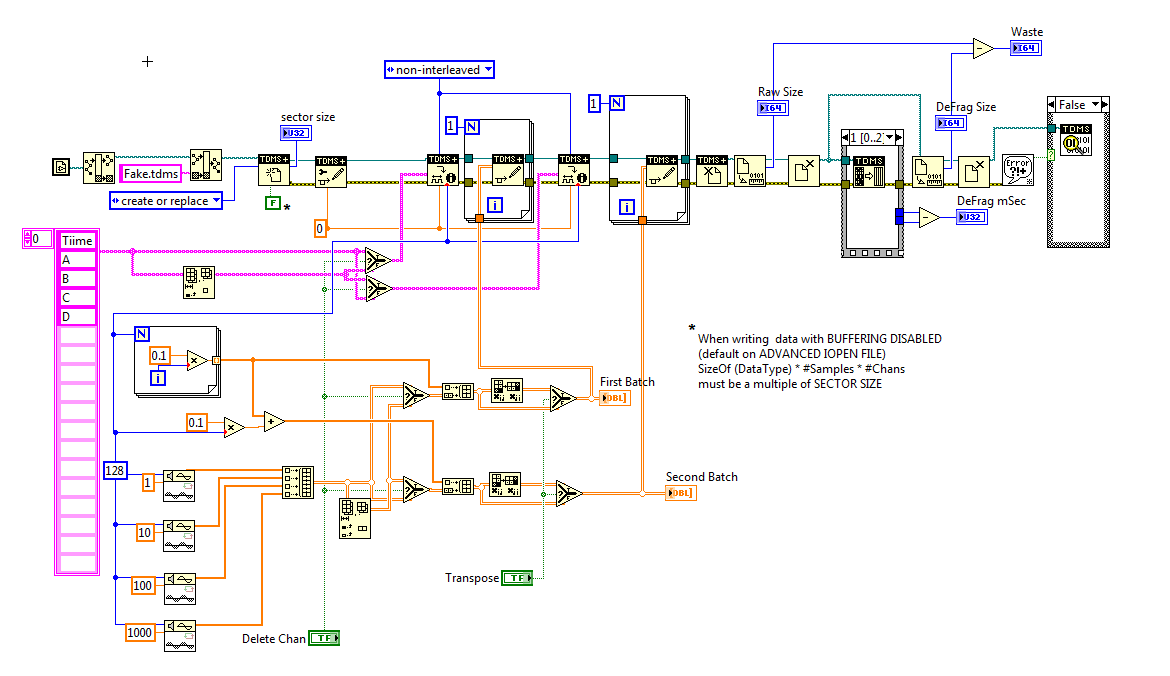
Task: Switch to next case of False structure
Action: click(1105, 104)
